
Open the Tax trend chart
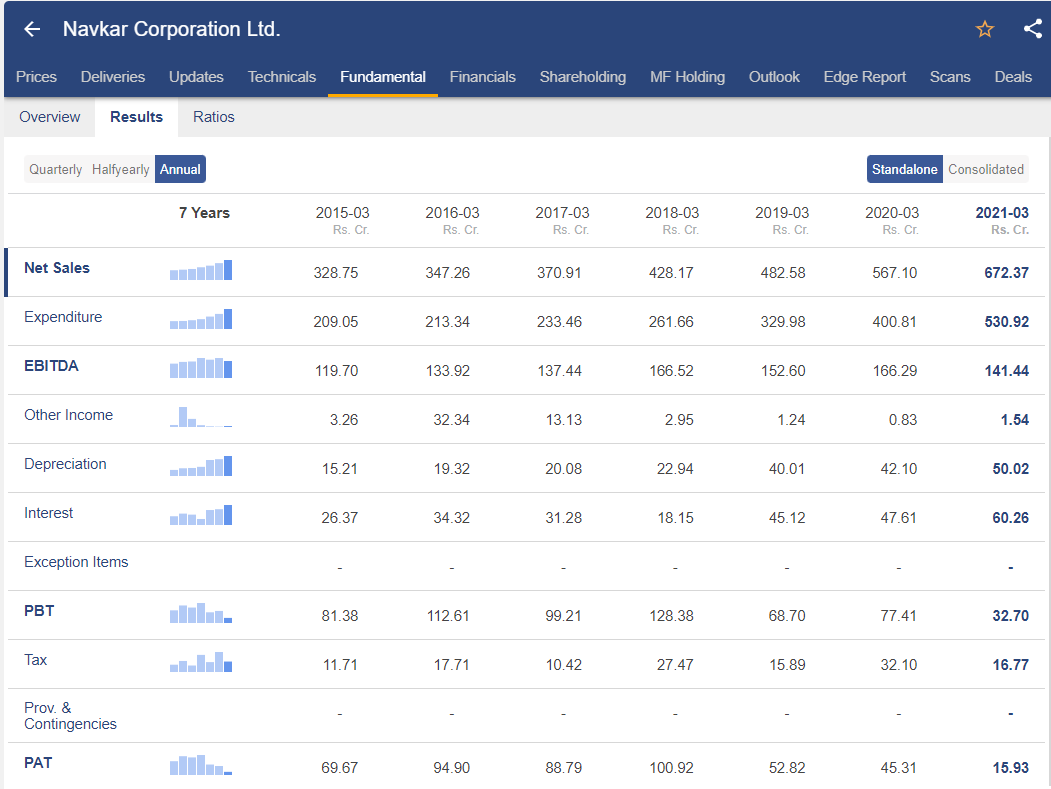tap(200, 661)
